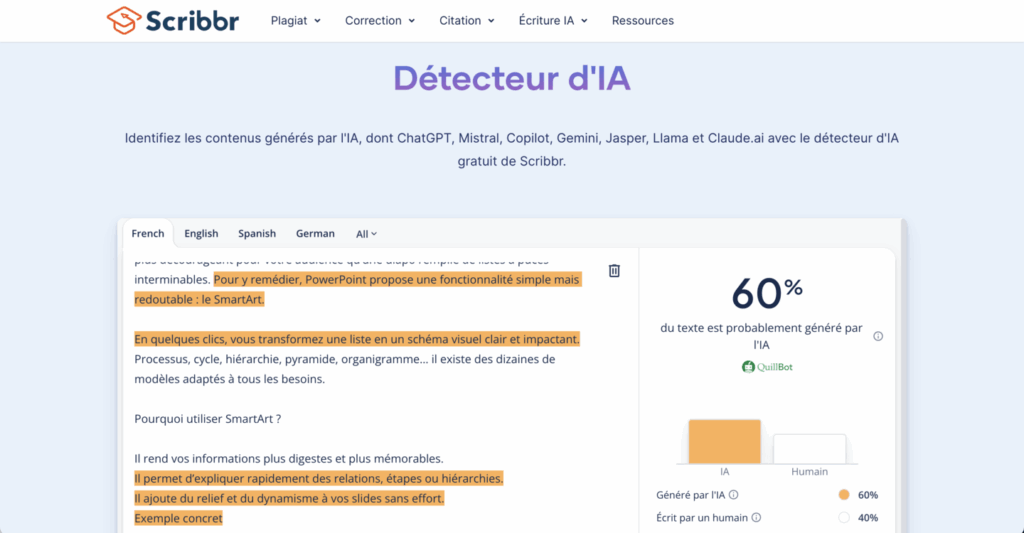
Task: Choose the German language tab
Action: coord(315,234)
